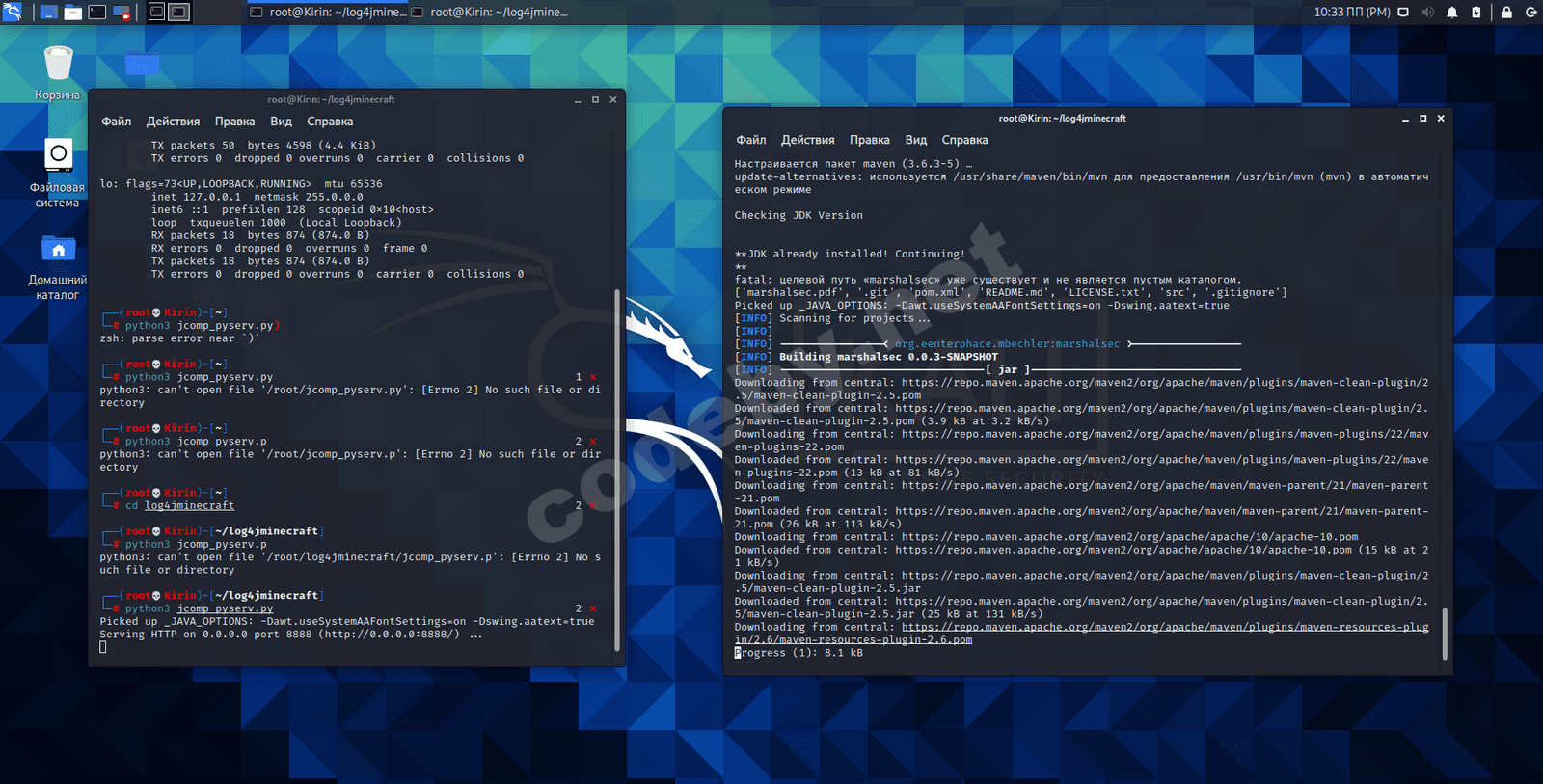
Task: Click 'Building marshalsec 0.0.3-SNAPSHOT' line
Action: [x=888, y=357]
